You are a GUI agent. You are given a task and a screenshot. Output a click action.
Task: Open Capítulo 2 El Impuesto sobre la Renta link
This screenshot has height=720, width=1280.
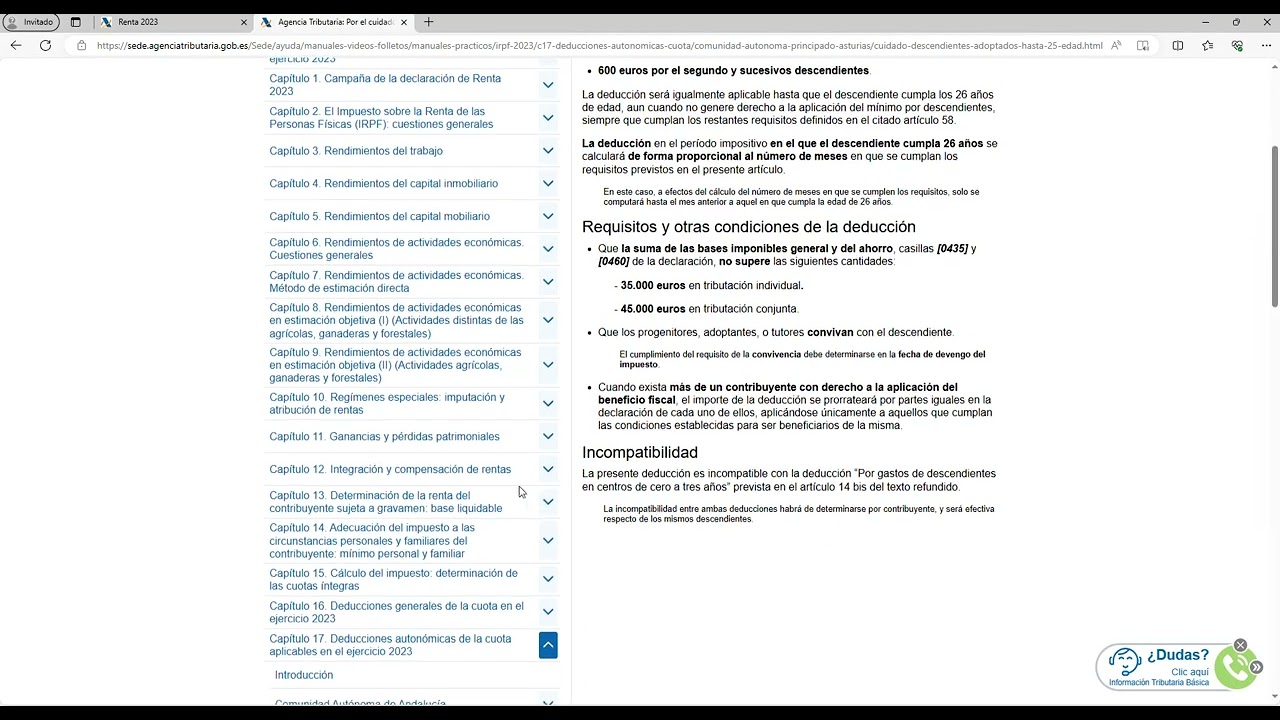tap(381, 118)
